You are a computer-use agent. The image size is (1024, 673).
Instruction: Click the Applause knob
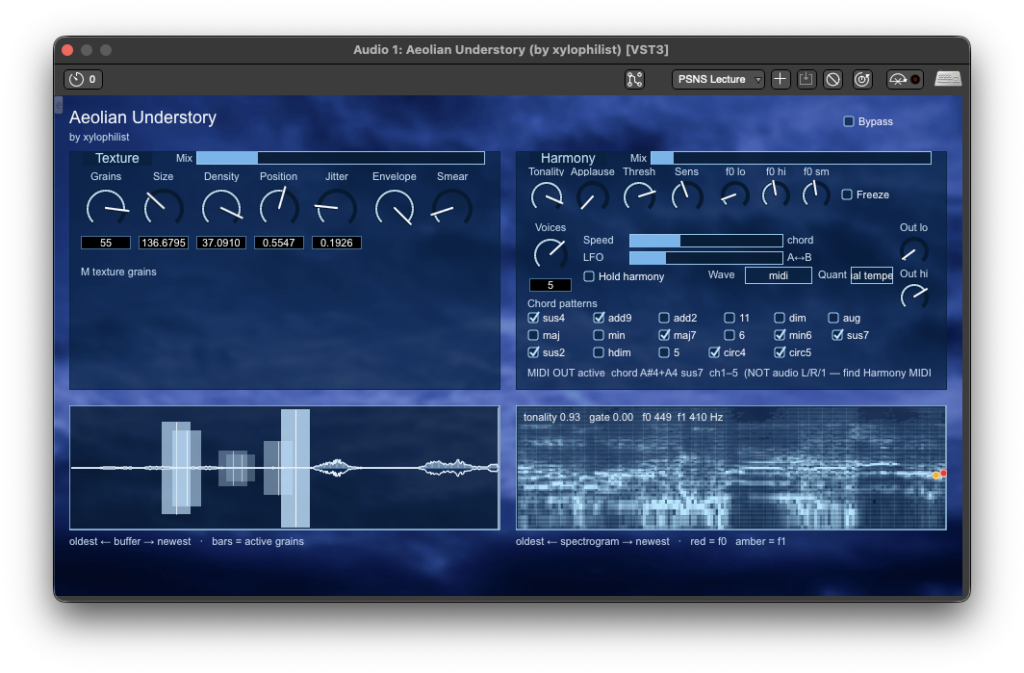click(x=592, y=196)
